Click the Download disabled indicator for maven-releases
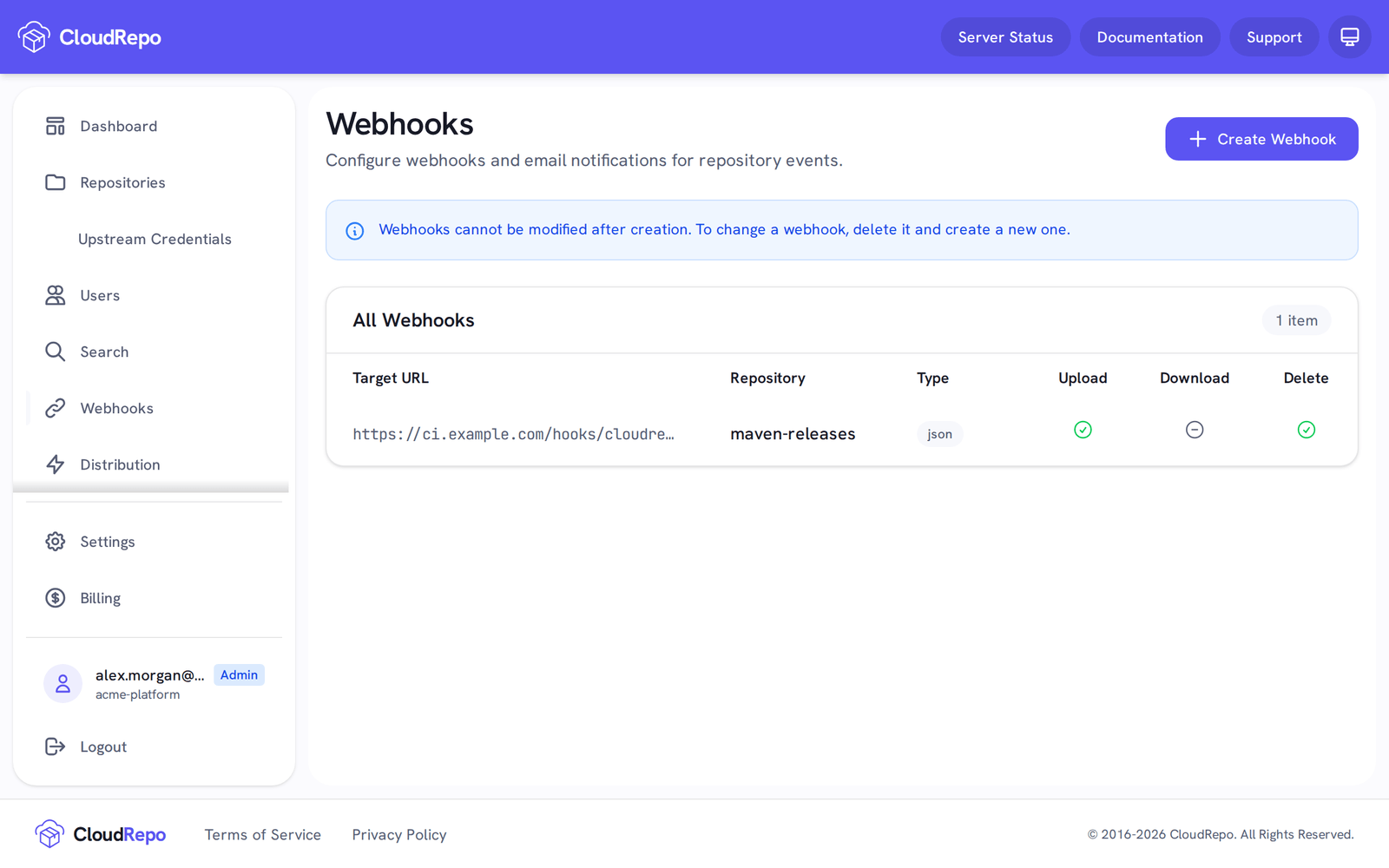The image size is (1389, 868). (x=1195, y=430)
